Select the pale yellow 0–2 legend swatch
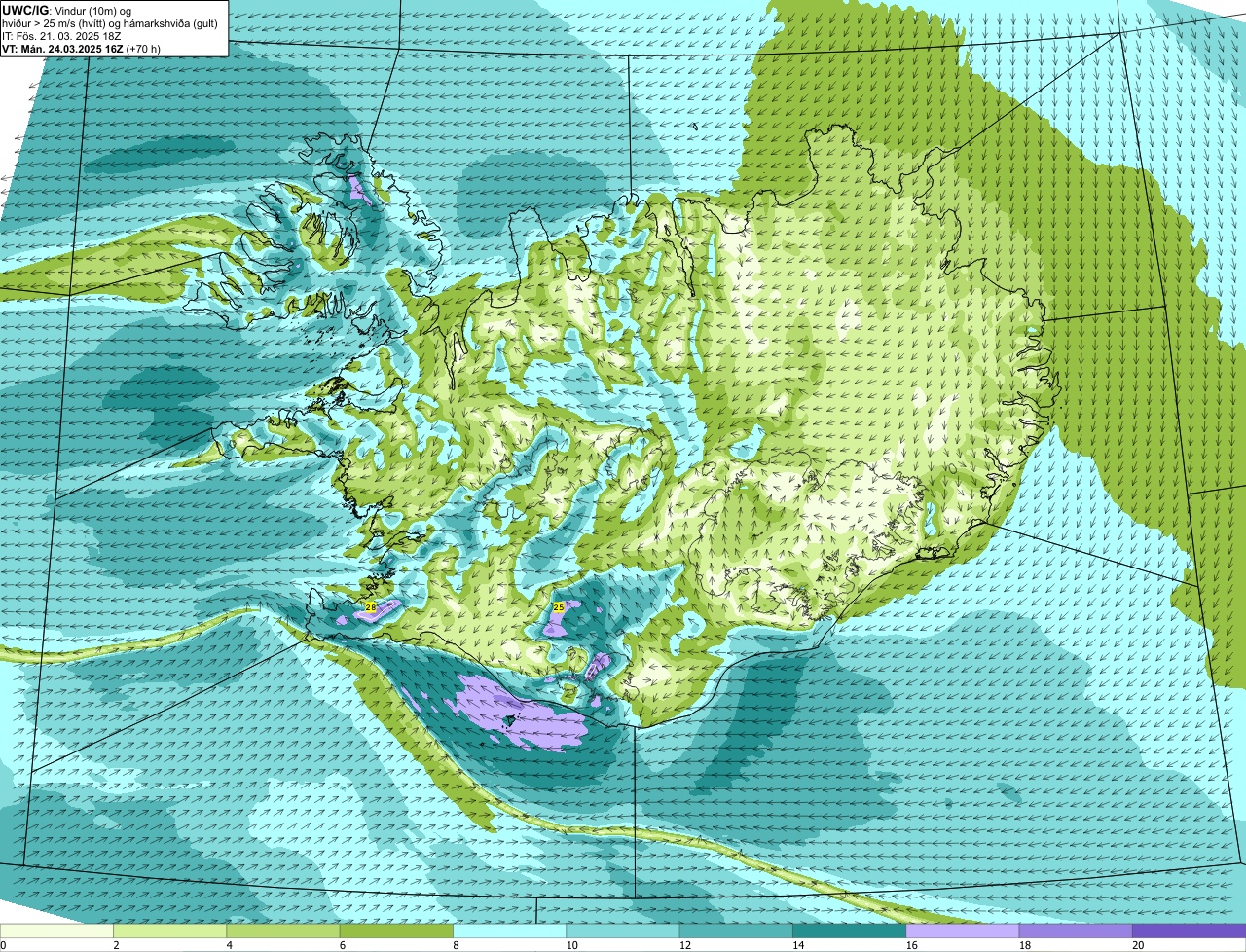The height and width of the screenshot is (952, 1246). [x=56, y=932]
